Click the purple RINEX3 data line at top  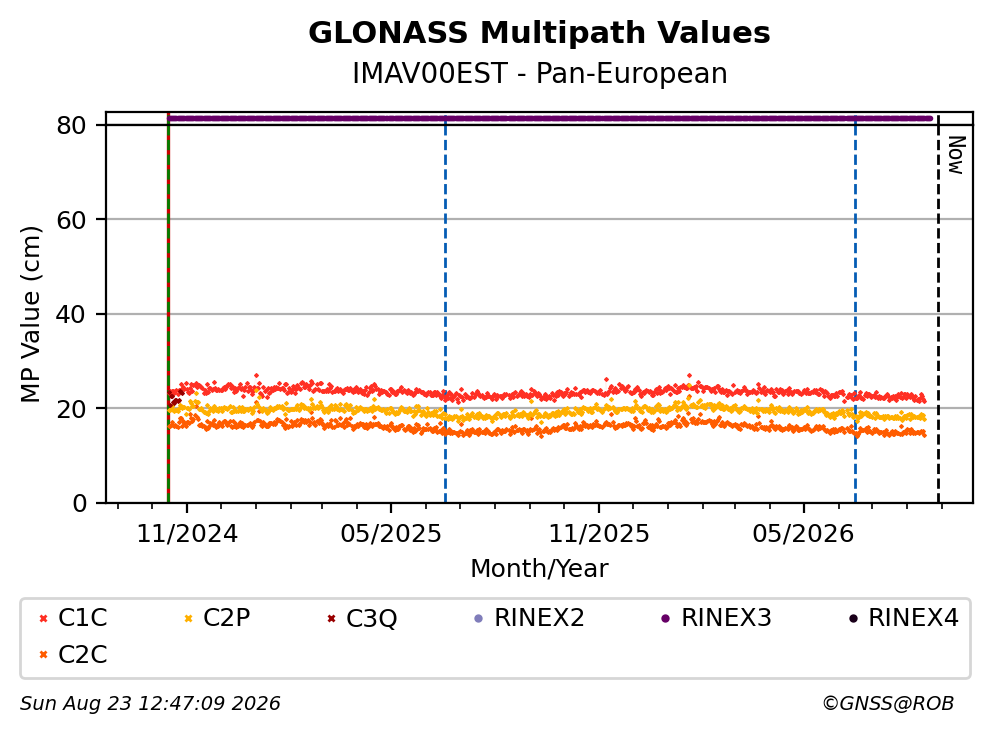click(550, 118)
